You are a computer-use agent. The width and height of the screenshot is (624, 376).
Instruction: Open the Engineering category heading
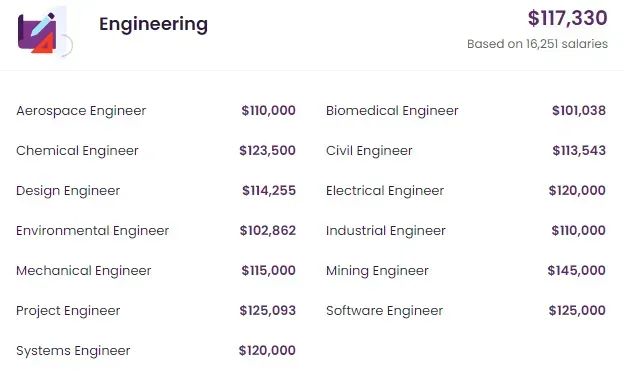point(153,24)
